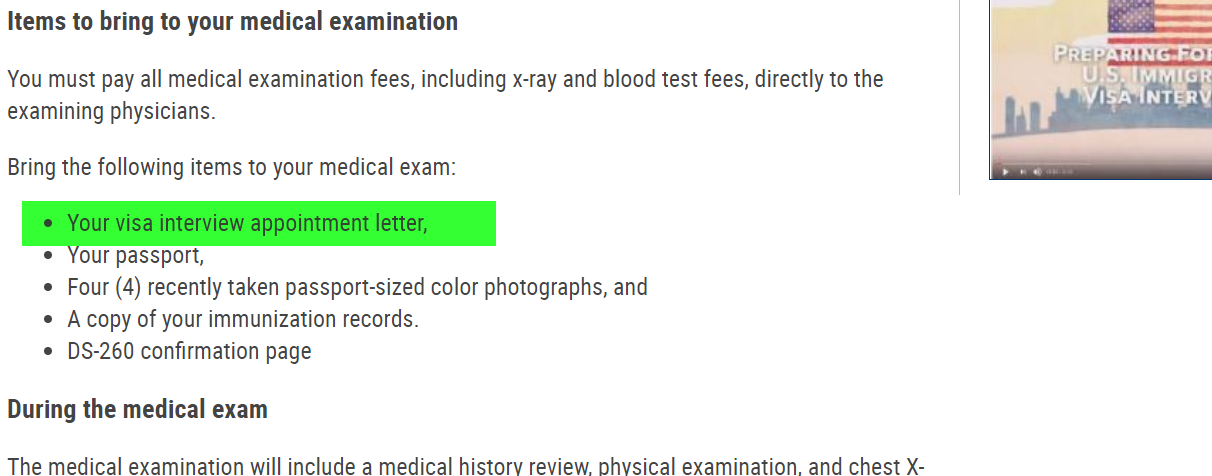Click the passport-sized color photographs list item
The width and height of the screenshot is (1212, 476).
[357, 287]
